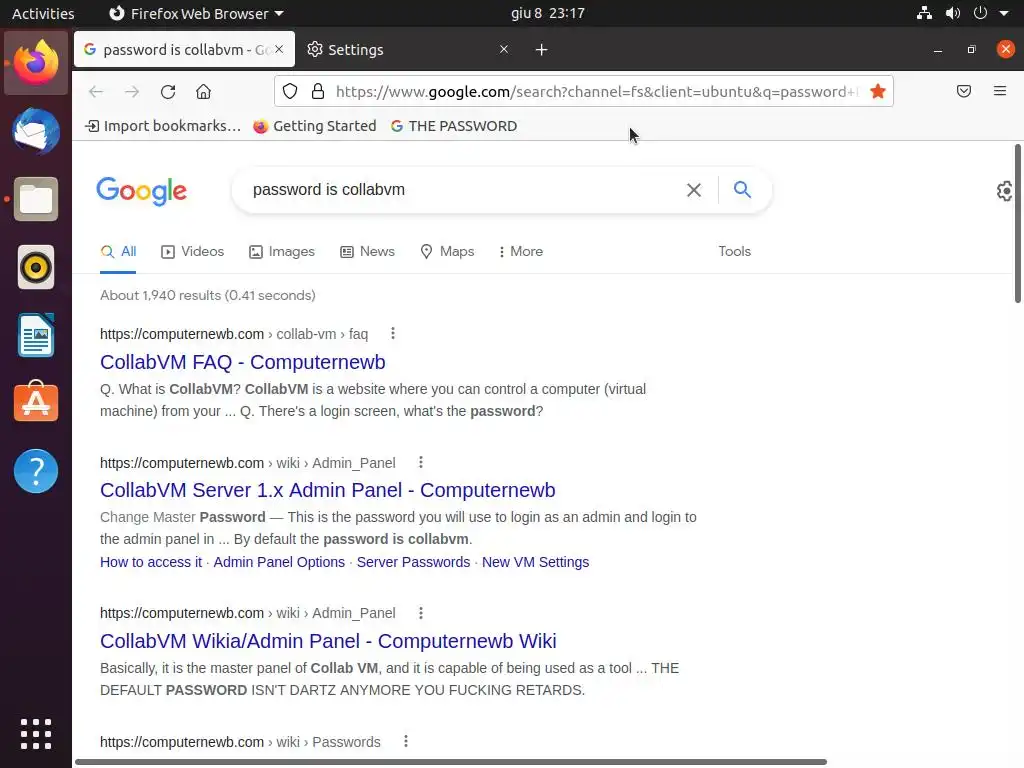
Task: Open Google quick settings gear
Action: tap(1005, 191)
